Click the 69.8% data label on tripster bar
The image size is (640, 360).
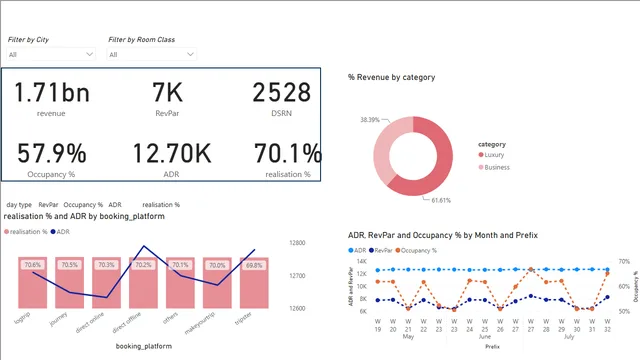coord(254,265)
